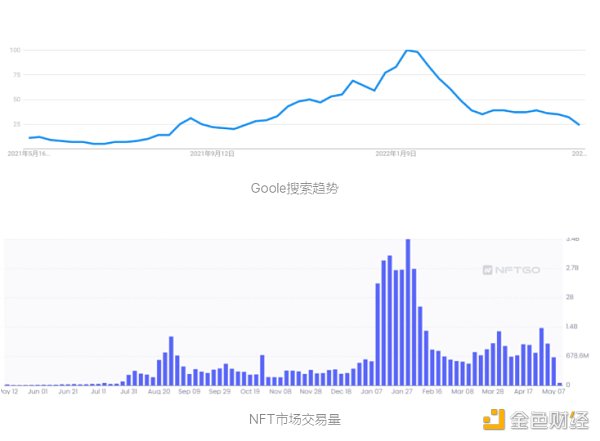
Task: Click the '678.6M' volume axis label
Action: point(577,356)
